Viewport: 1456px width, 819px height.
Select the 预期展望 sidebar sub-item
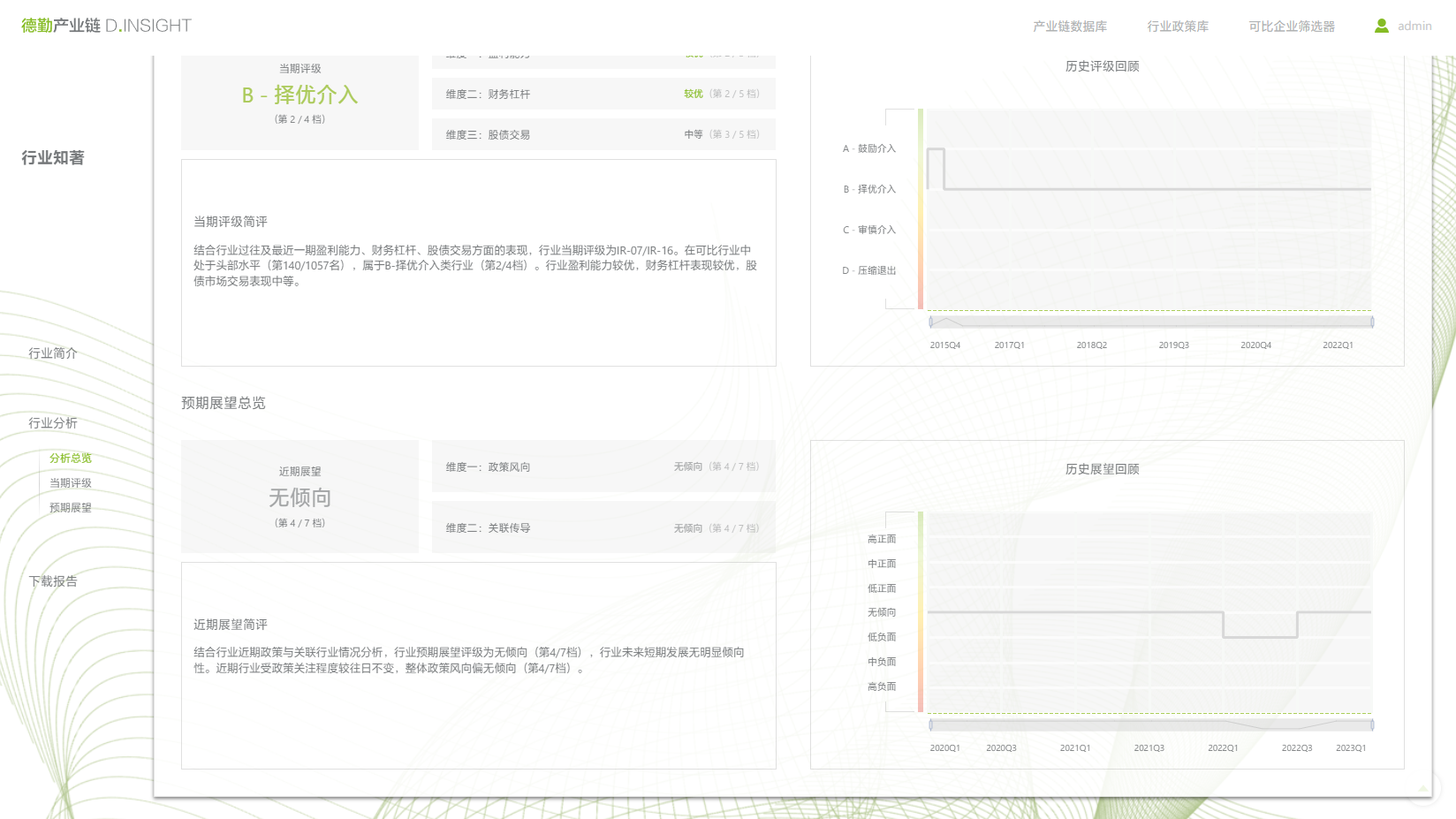click(x=71, y=508)
